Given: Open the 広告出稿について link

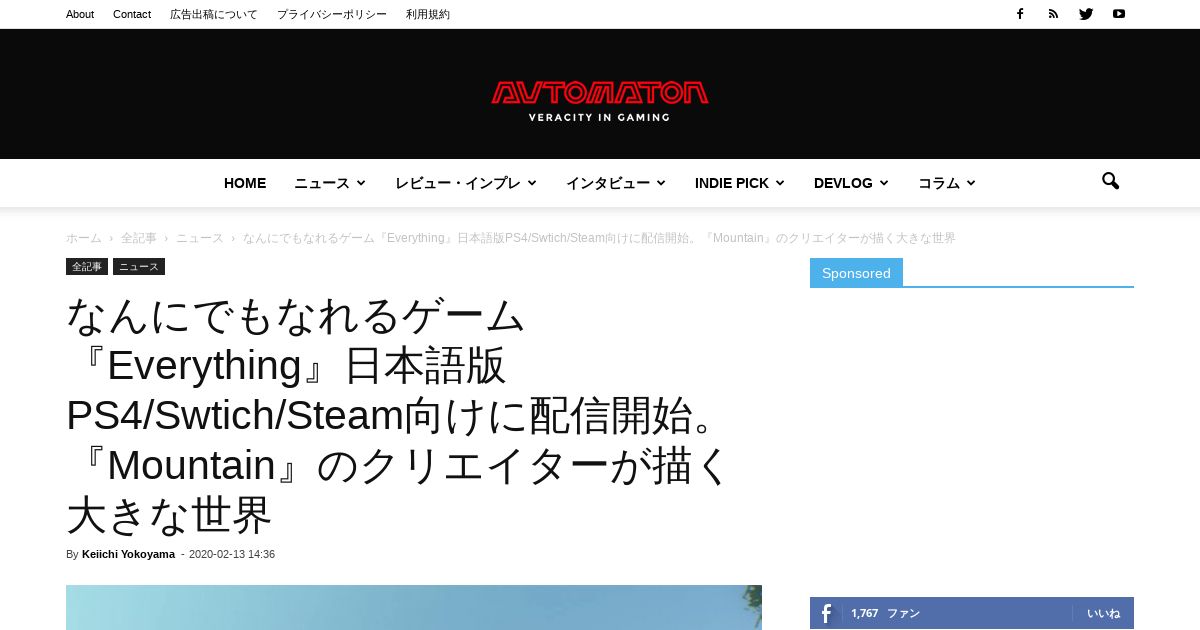Looking at the screenshot, I should (214, 14).
